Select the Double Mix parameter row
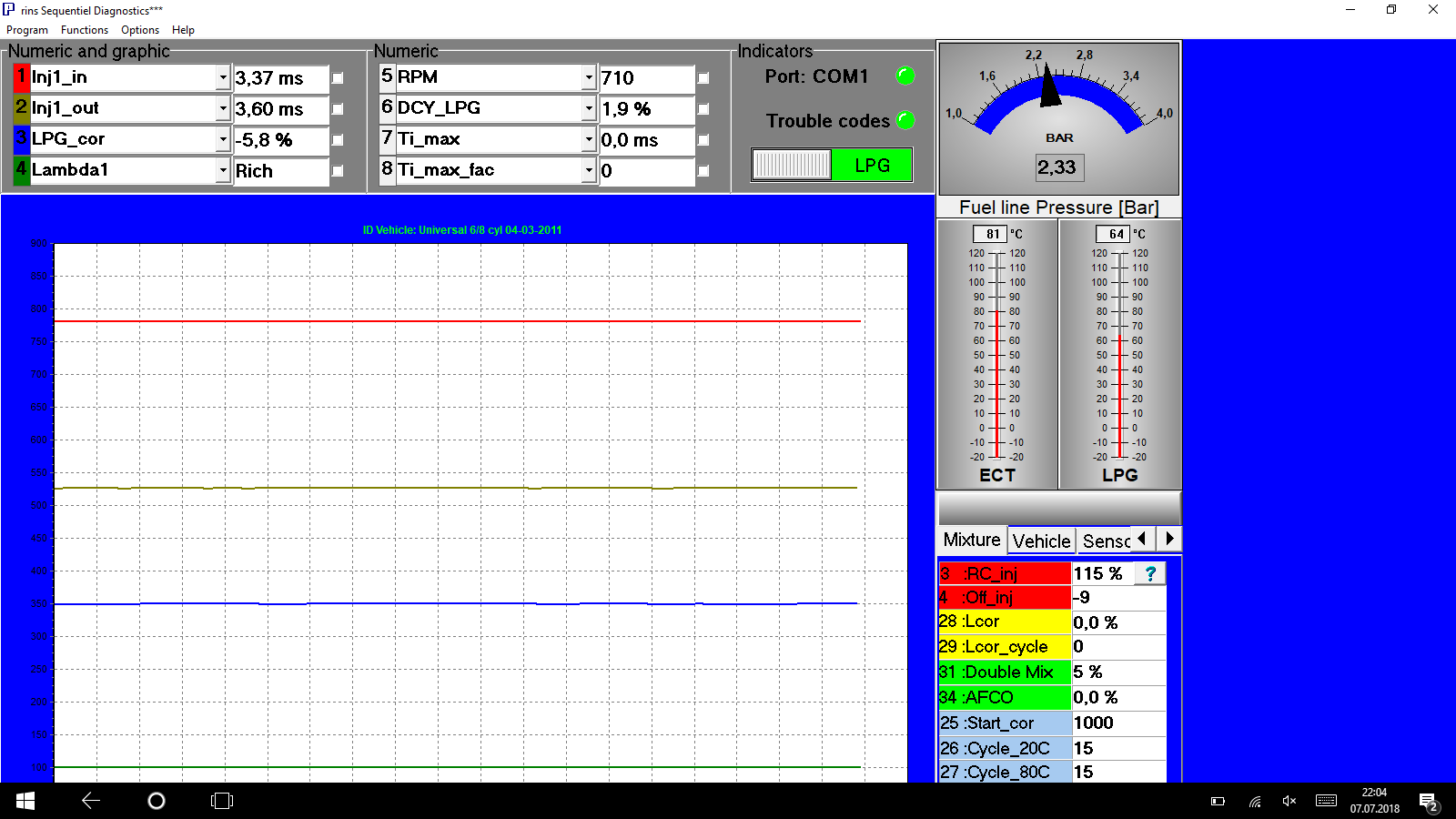This screenshot has height=819, width=1456. pyautogui.click(x=1005, y=672)
